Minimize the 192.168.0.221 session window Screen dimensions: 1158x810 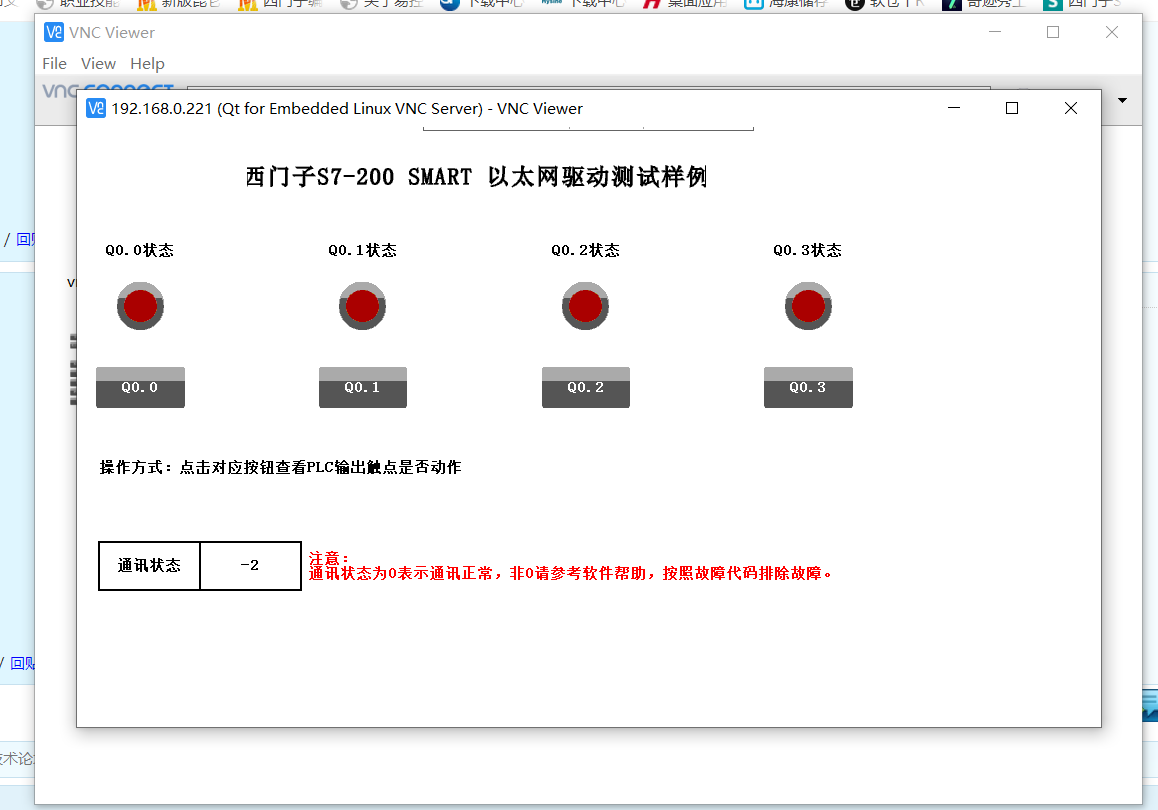pyautogui.click(x=954, y=108)
